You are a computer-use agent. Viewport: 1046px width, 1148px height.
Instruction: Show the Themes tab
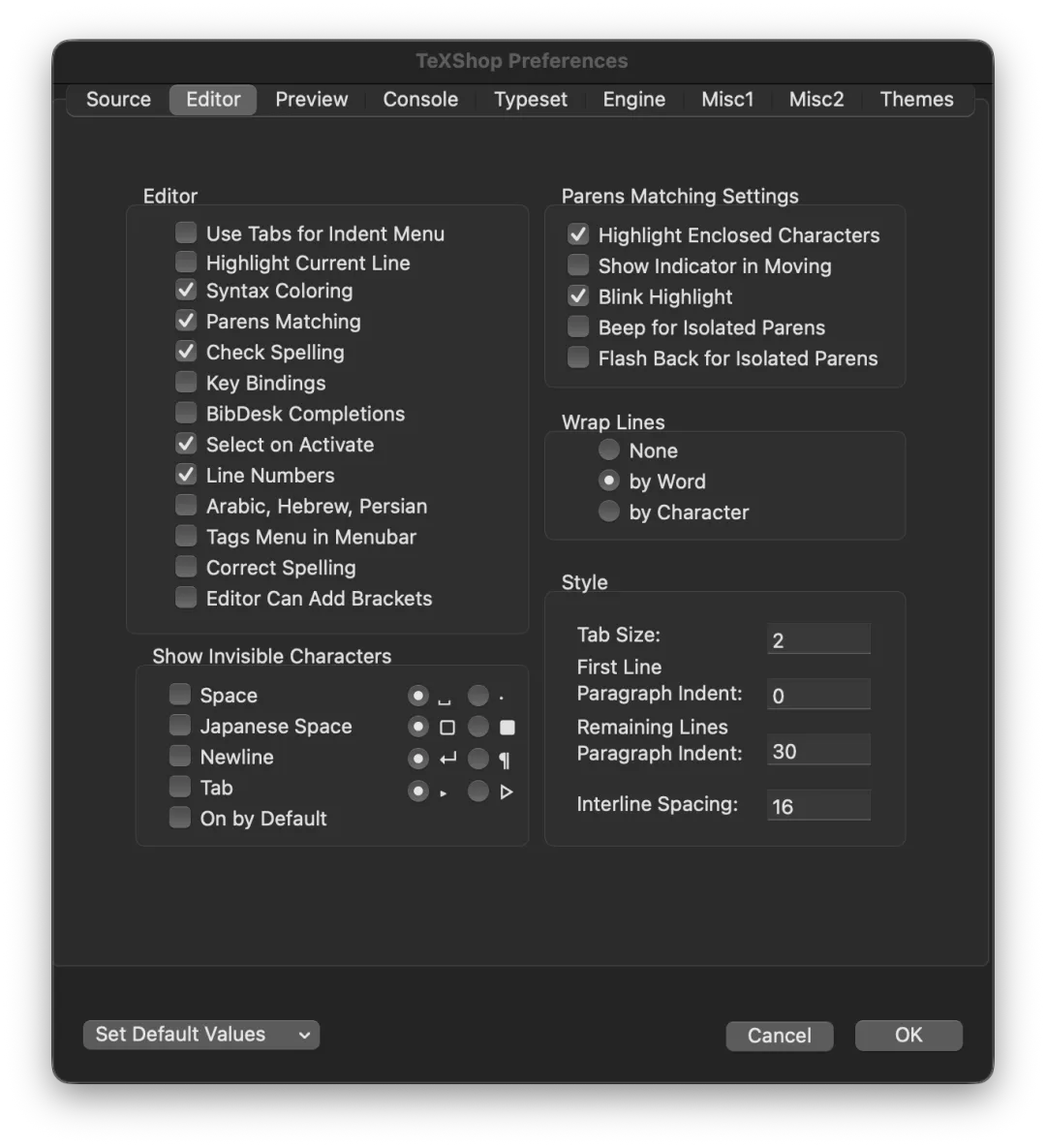coord(916,100)
